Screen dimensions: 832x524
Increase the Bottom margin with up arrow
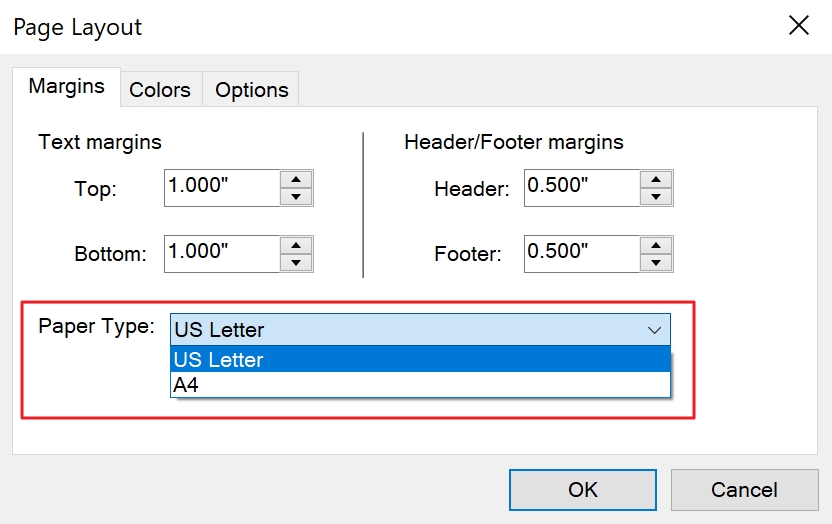click(x=296, y=245)
